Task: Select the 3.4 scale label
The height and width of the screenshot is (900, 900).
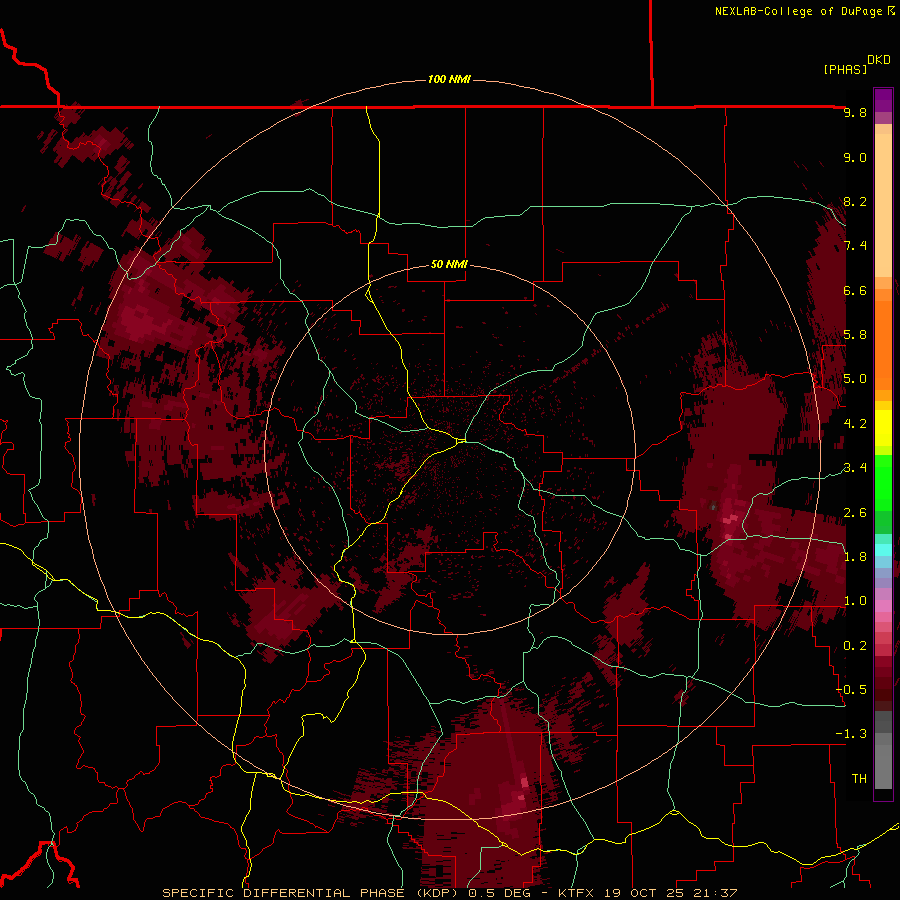Action: [x=855, y=468]
